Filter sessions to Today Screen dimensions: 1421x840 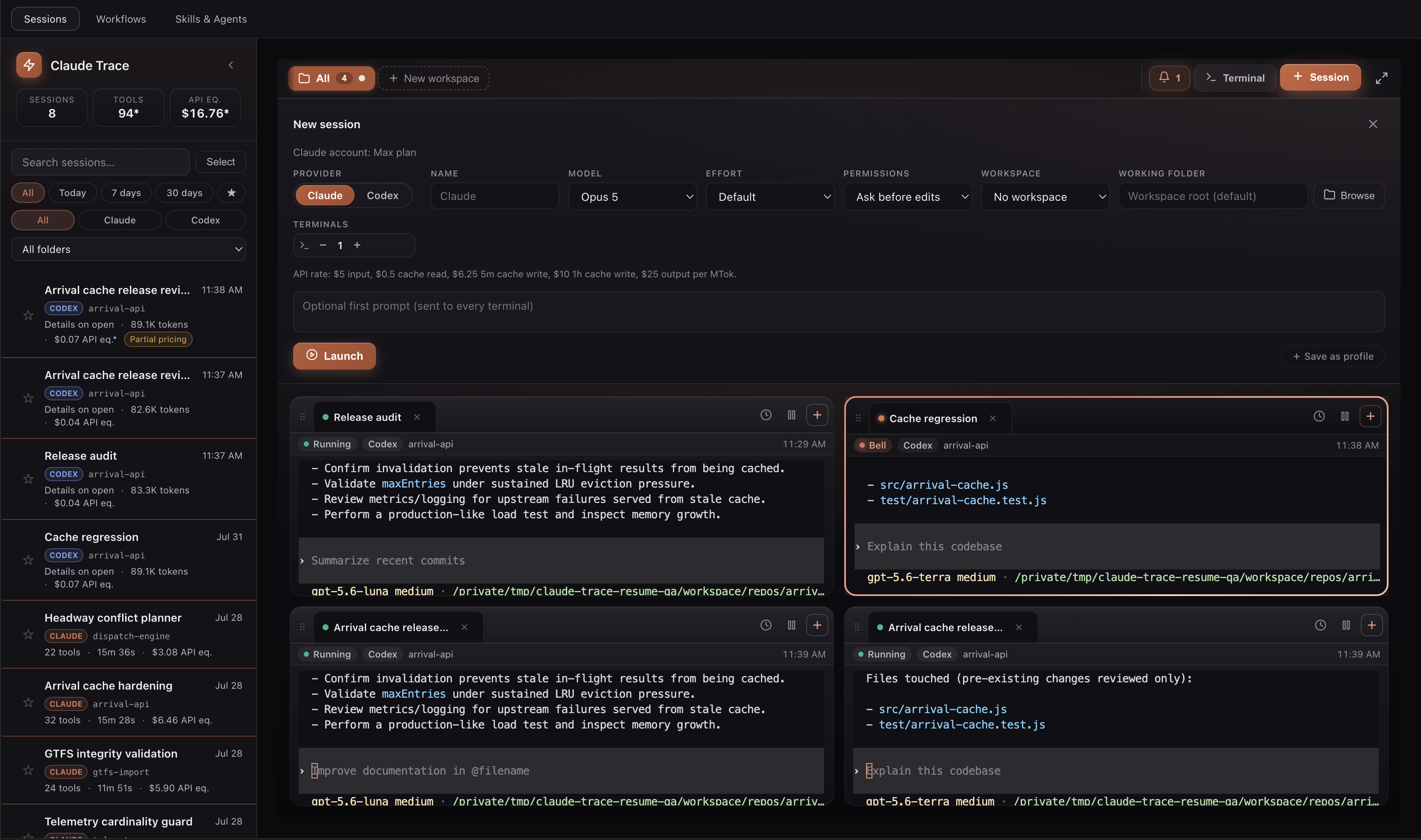(x=73, y=192)
